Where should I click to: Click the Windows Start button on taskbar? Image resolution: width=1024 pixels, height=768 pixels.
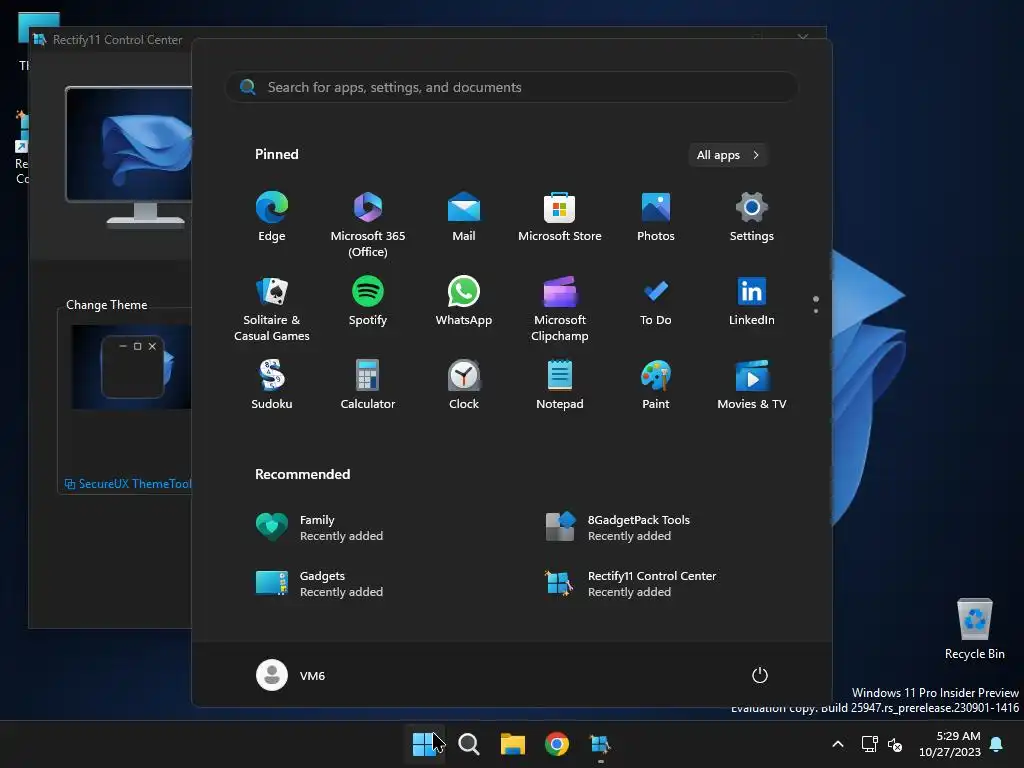click(x=424, y=744)
